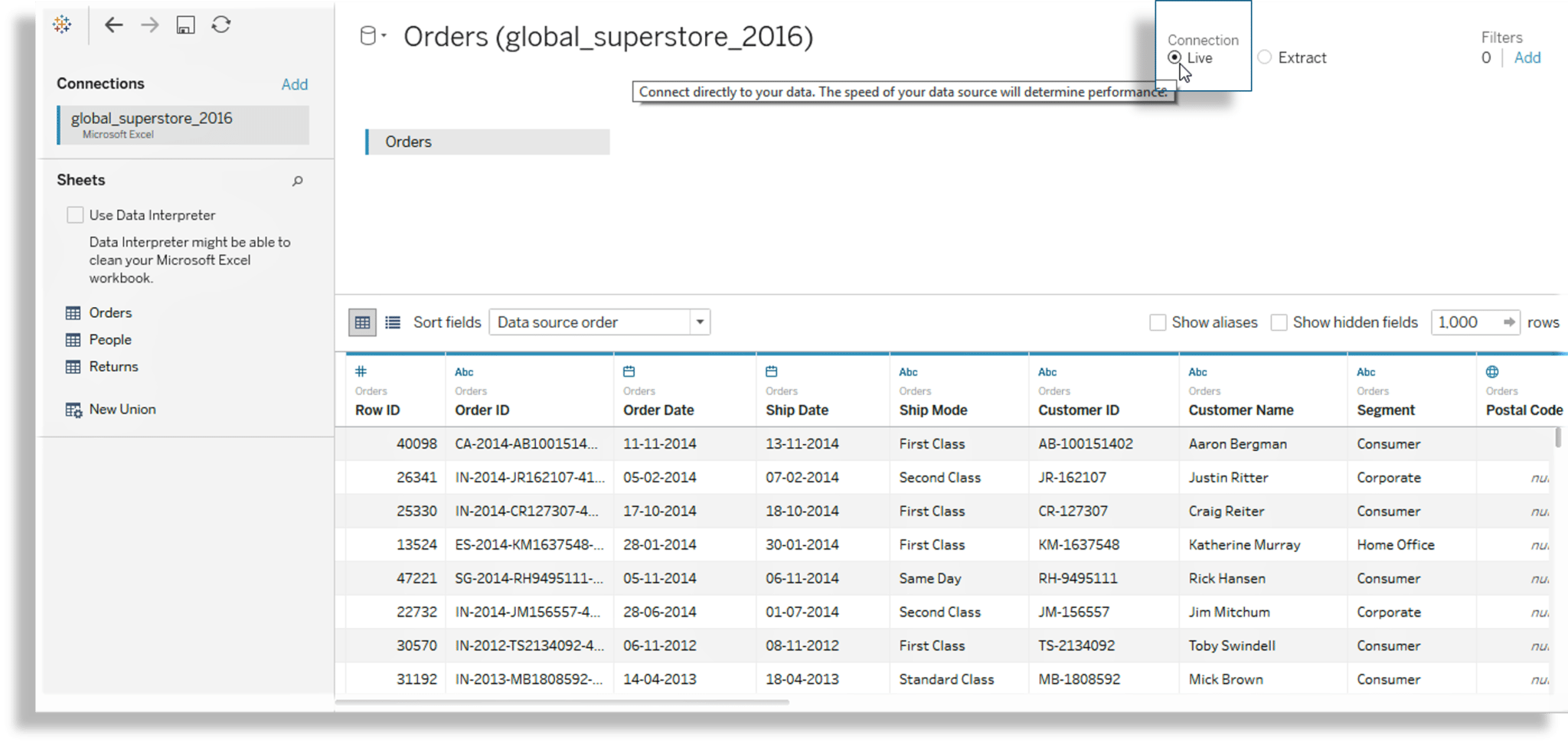Go forward with the right arrow

point(149,25)
